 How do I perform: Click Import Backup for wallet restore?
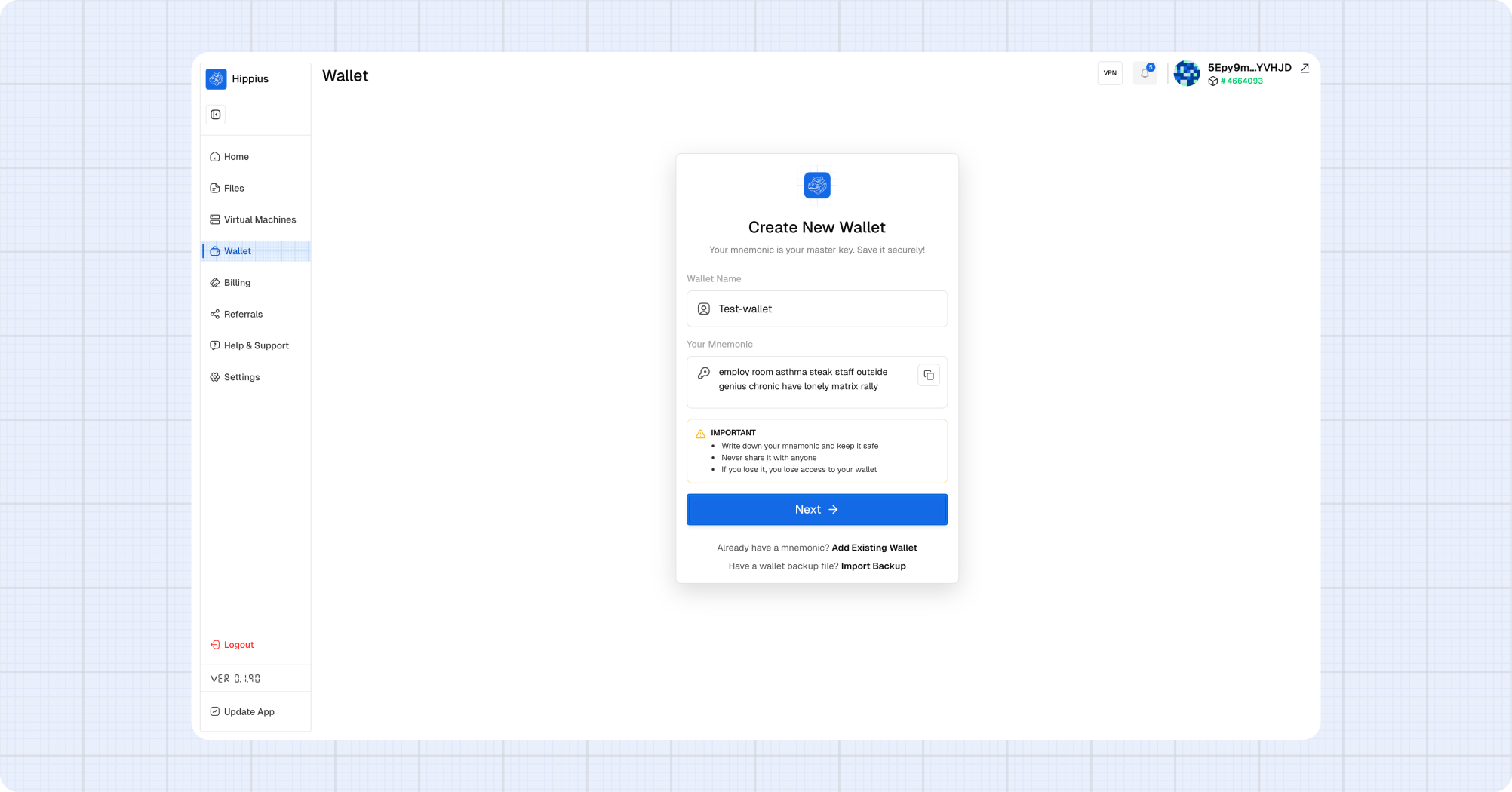[873, 566]
